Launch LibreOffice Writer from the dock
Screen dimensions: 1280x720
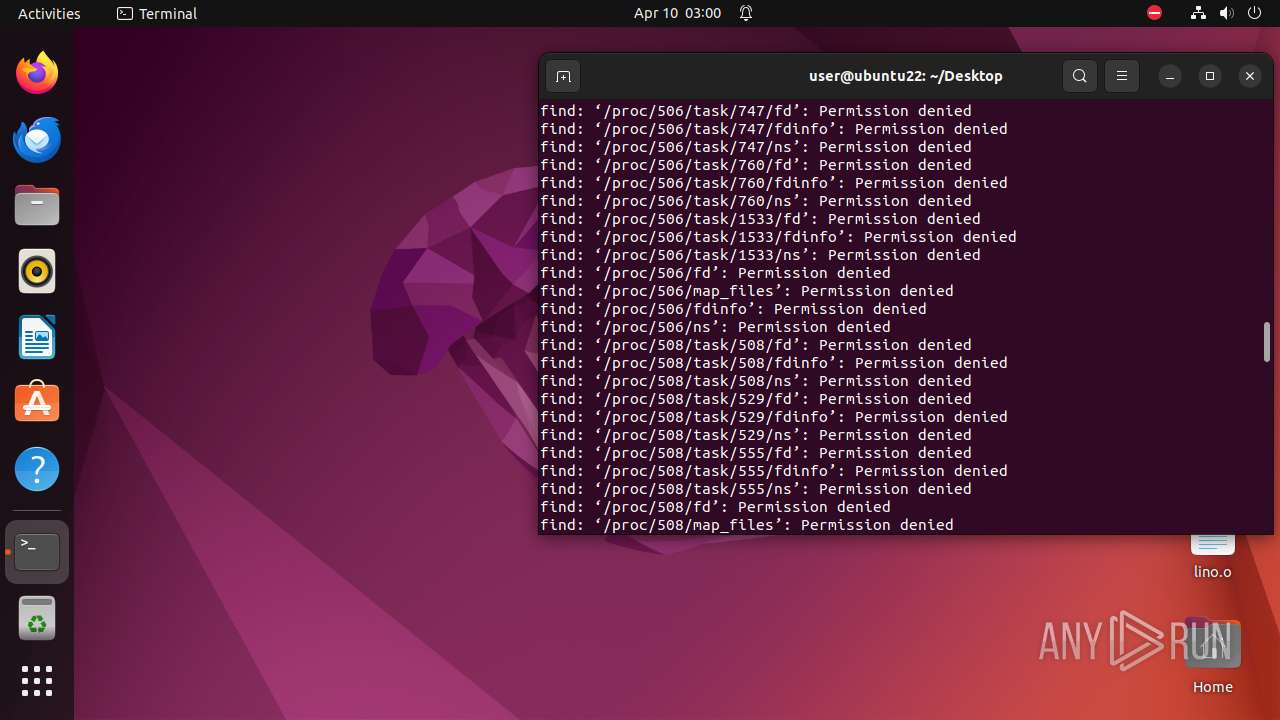tap(37, 337)
